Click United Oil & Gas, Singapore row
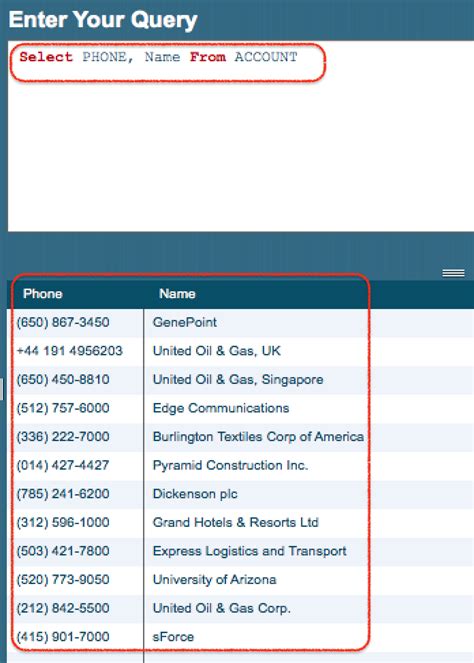The height and width of the screenshot is (663, 474). pyautogui.click(x=241, y=380)
